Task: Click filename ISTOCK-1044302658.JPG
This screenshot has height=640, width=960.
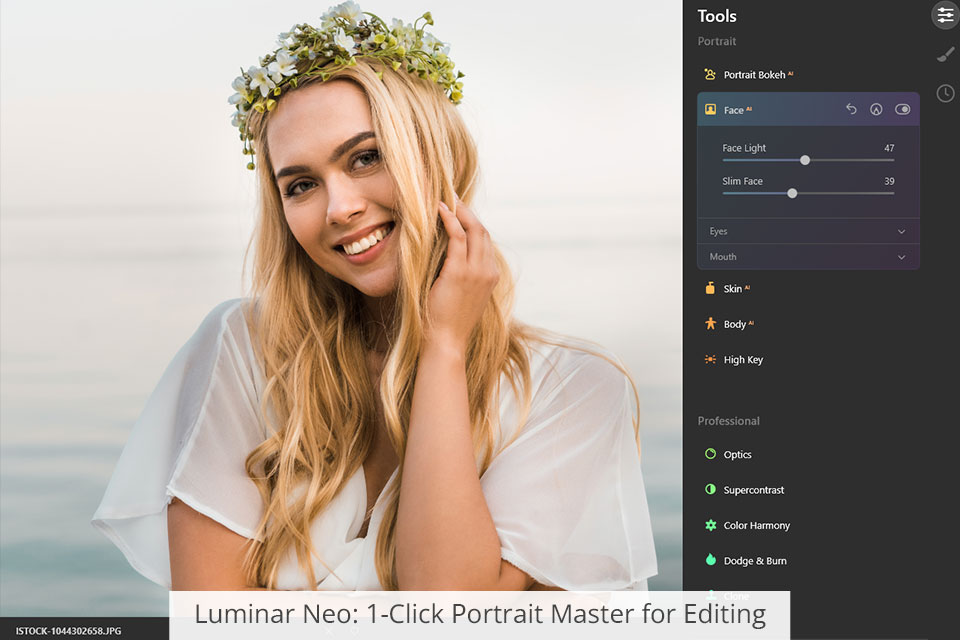Action: tap(69, 631)
